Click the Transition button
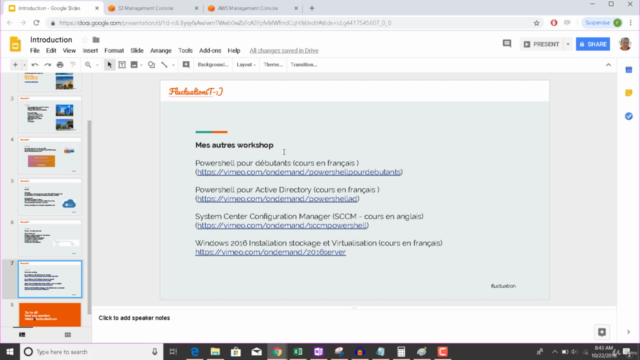The height and width of the screenshot is (360, 640). (x=304, y=64)
